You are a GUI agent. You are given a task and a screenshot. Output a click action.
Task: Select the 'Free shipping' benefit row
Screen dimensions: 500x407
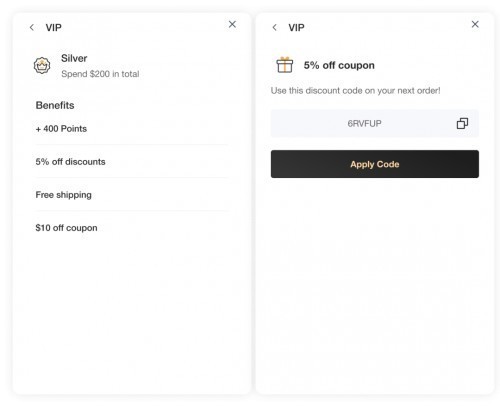click(x=132, y=195)
